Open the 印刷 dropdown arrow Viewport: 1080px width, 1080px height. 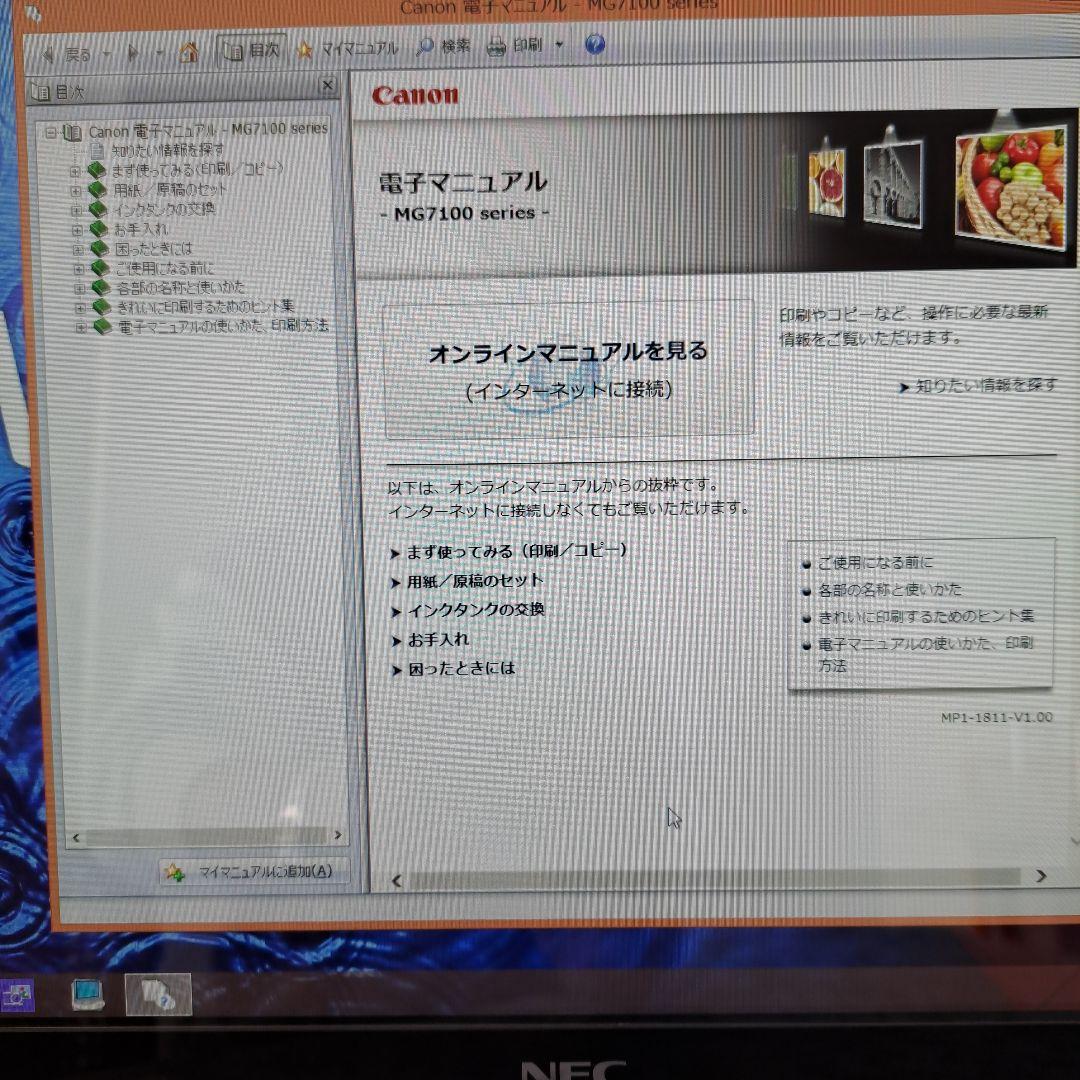[x=559, y=46]
